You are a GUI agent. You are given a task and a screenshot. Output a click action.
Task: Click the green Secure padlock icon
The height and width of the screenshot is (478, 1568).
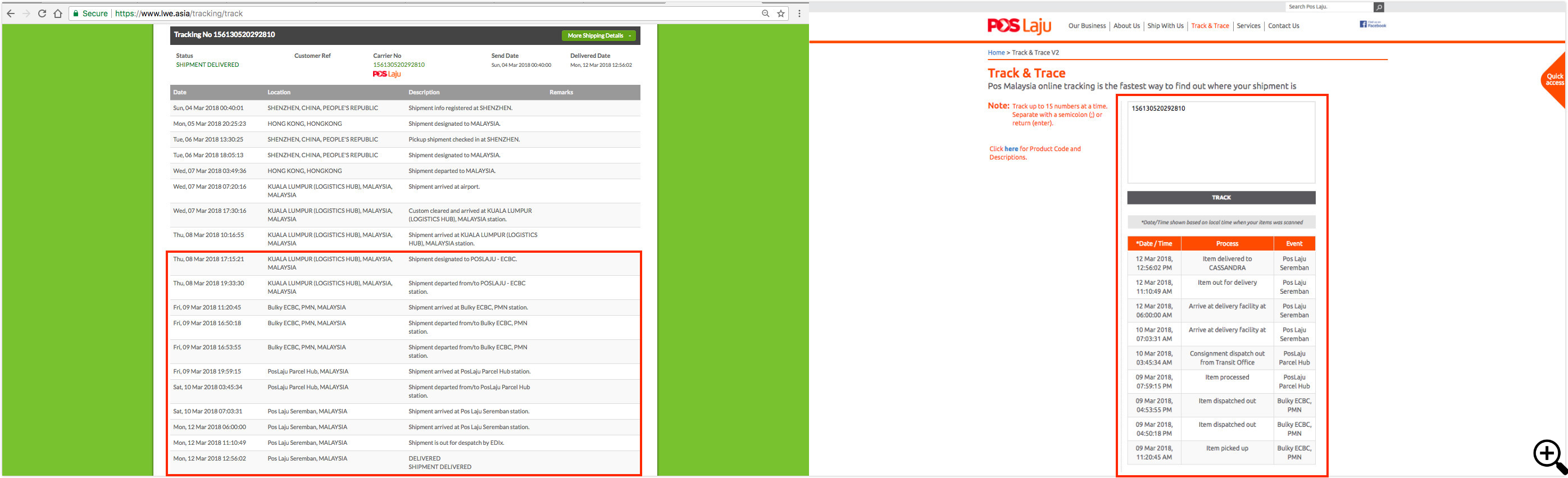[x=76, y=13]
